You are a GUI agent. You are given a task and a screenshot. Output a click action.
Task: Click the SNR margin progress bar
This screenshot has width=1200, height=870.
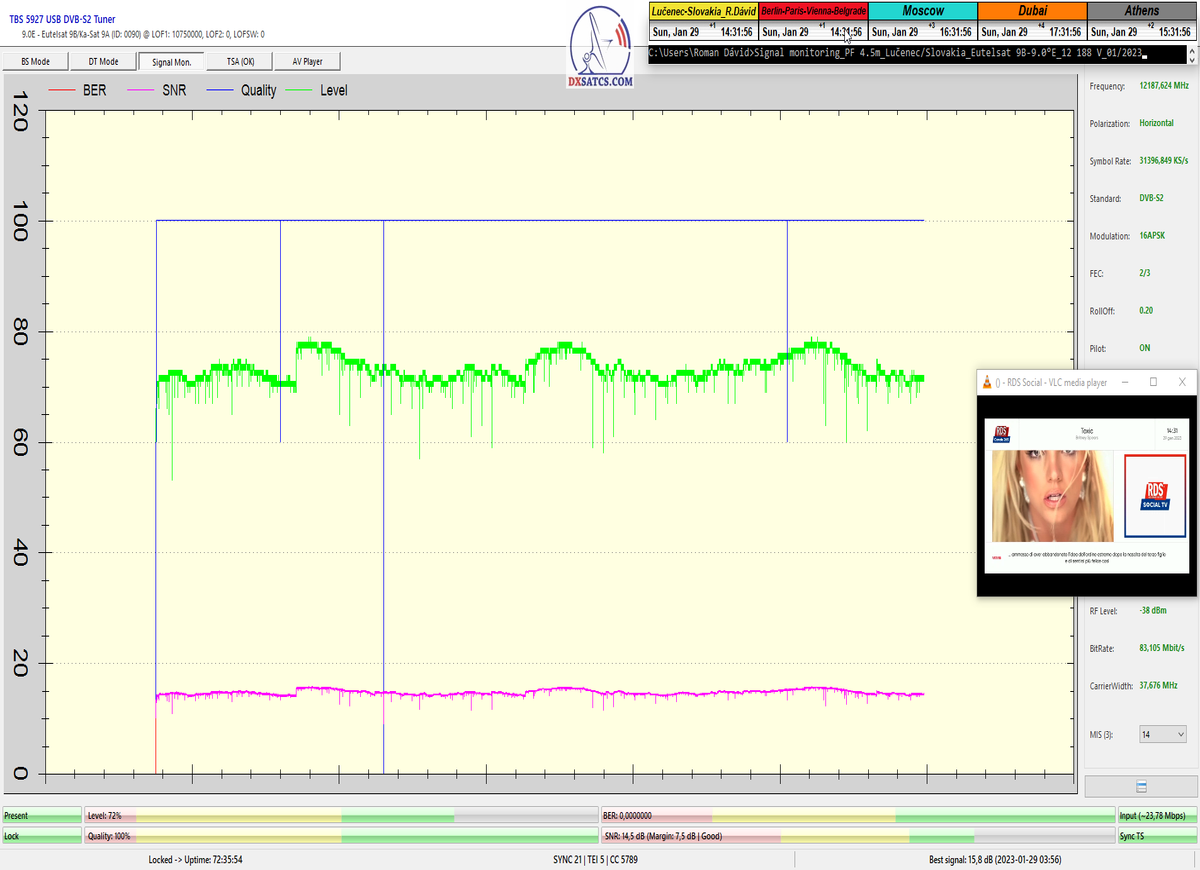[x=857, y=835]
